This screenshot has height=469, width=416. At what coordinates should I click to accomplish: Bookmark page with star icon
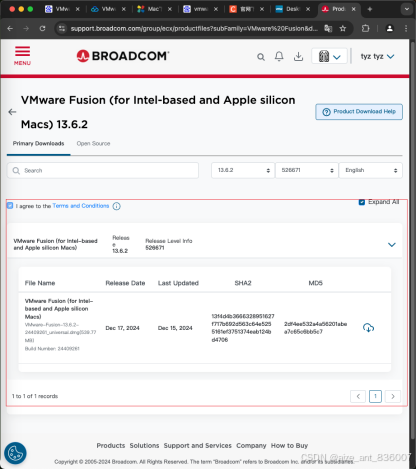coord(343,29)
